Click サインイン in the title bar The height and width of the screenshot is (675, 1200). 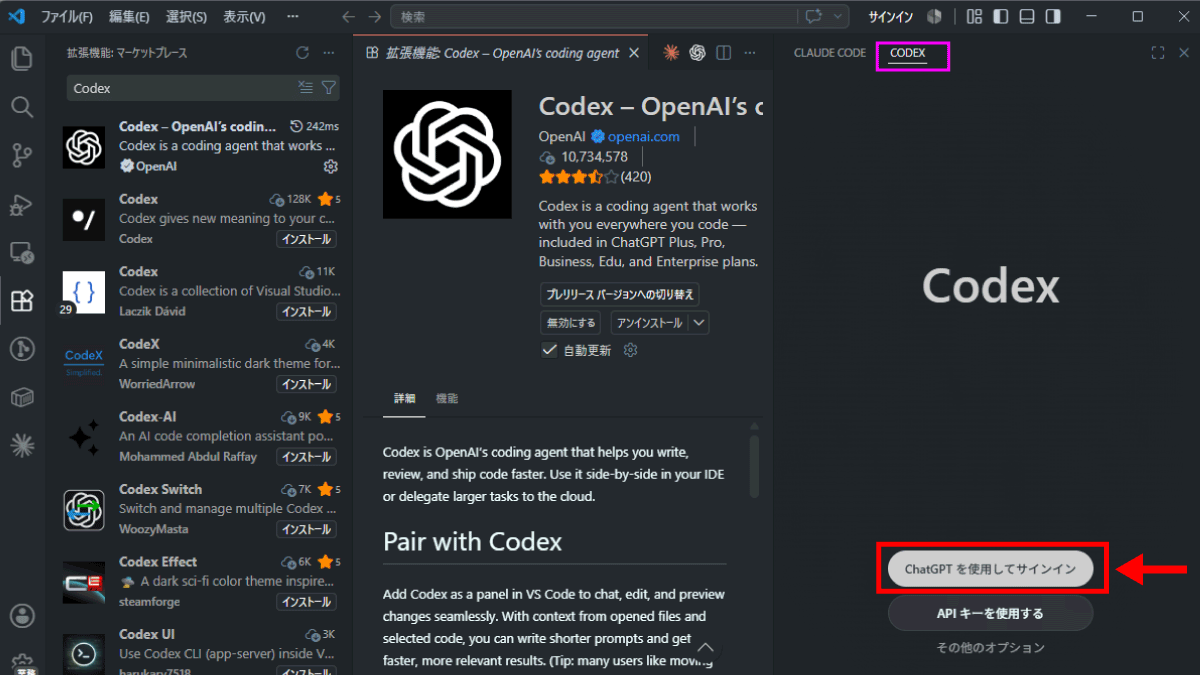890,17
